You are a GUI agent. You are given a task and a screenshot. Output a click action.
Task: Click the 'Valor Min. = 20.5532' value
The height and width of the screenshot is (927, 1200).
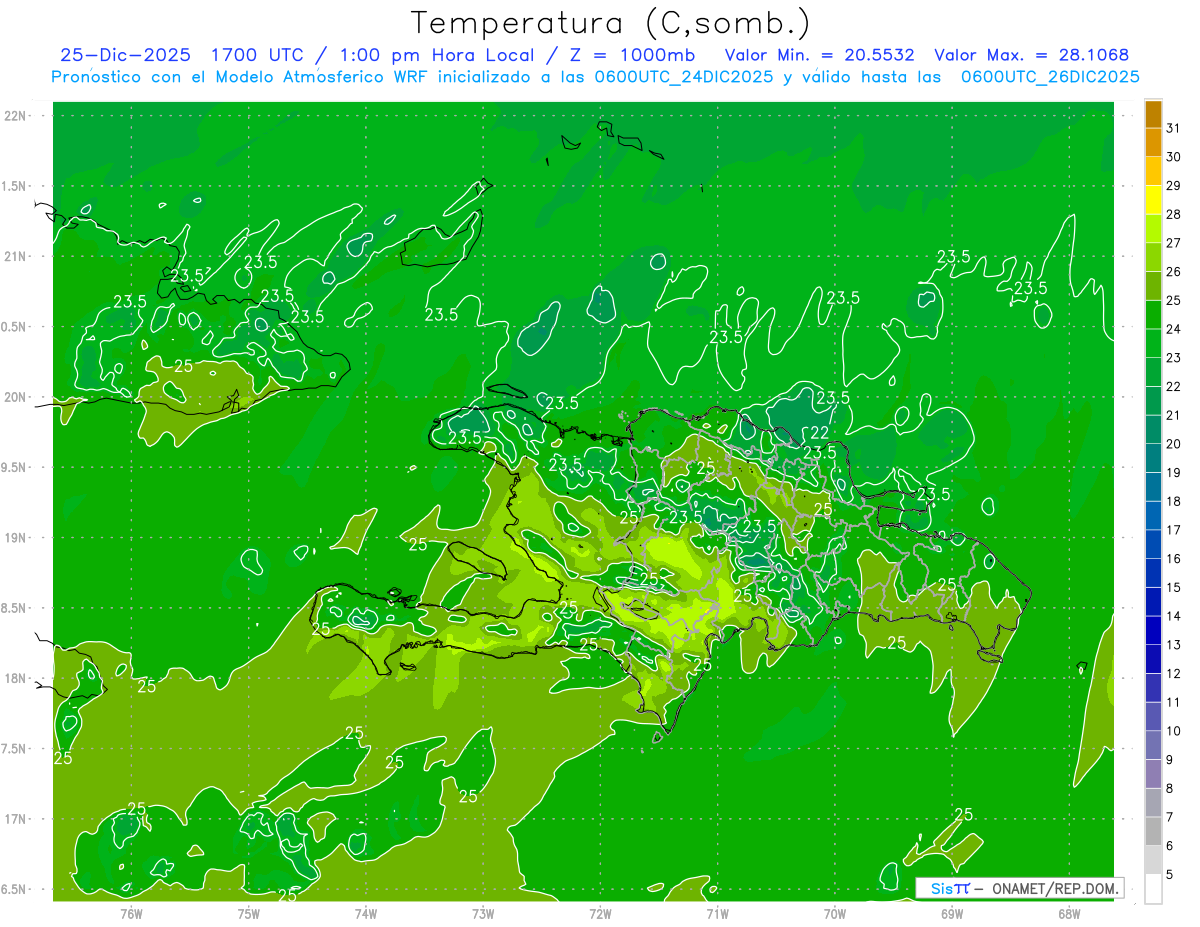pos(819,55)
